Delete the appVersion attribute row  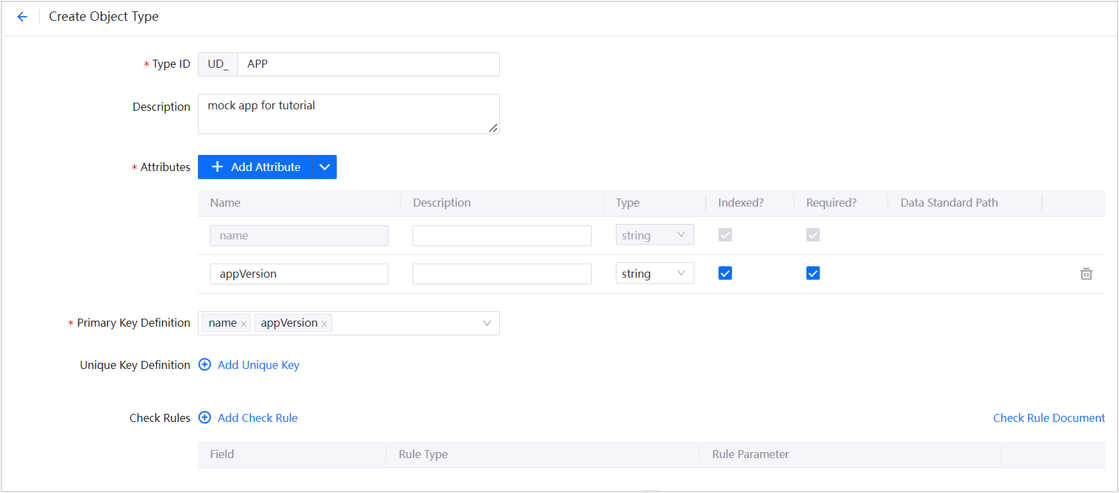coord(1086,274)
